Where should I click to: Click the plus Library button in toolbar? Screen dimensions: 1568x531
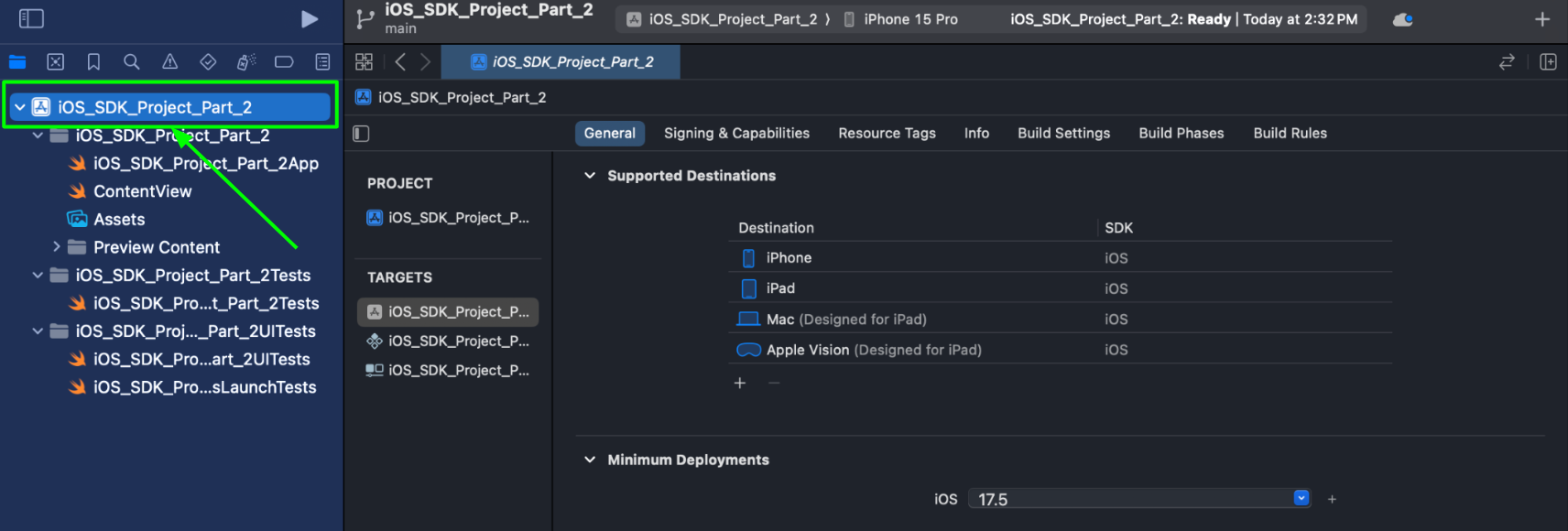click(x=1542, y=19)
